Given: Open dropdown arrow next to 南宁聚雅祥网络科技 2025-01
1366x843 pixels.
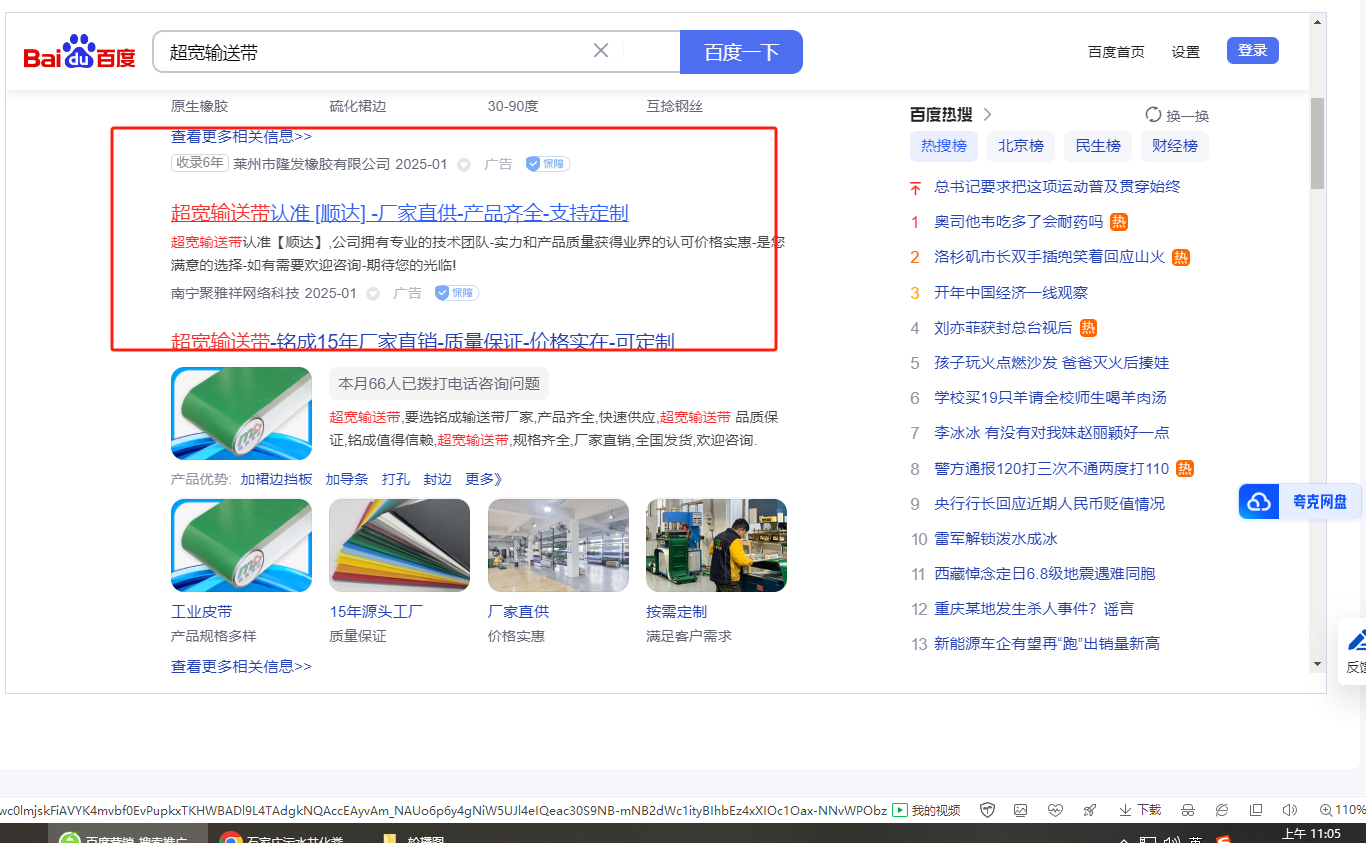Looking at the screenshot, I should (x=373, y=294).
